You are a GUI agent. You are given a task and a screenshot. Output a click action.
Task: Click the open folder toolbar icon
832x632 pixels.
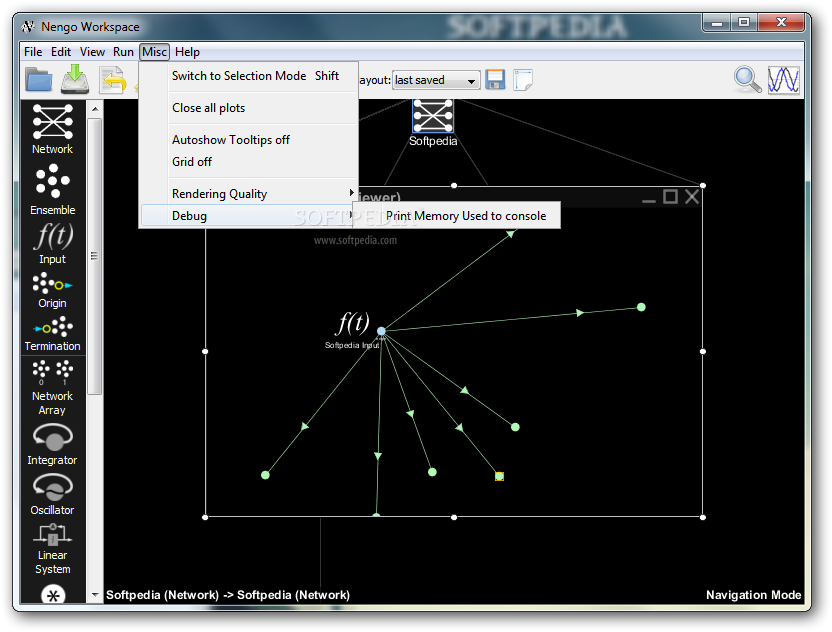click(39, 80)
